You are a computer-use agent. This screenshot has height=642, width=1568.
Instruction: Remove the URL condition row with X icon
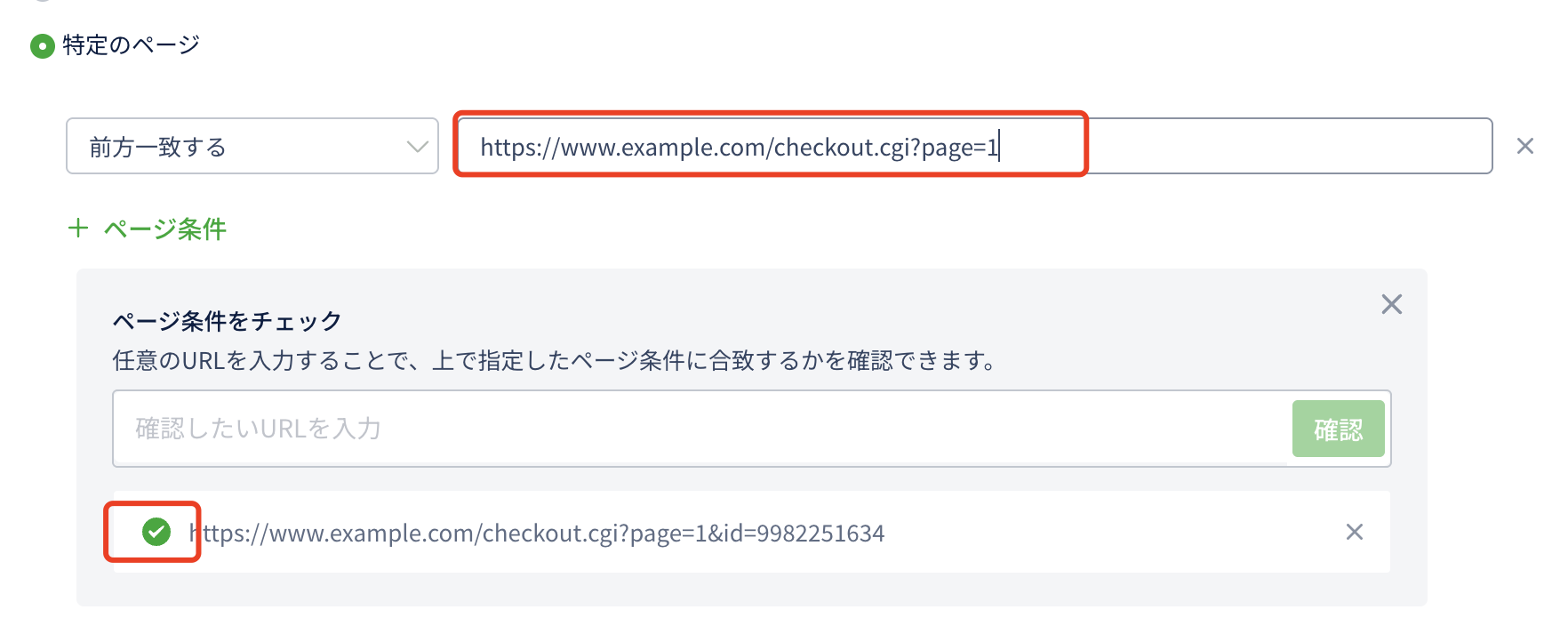click(1525, 146)
